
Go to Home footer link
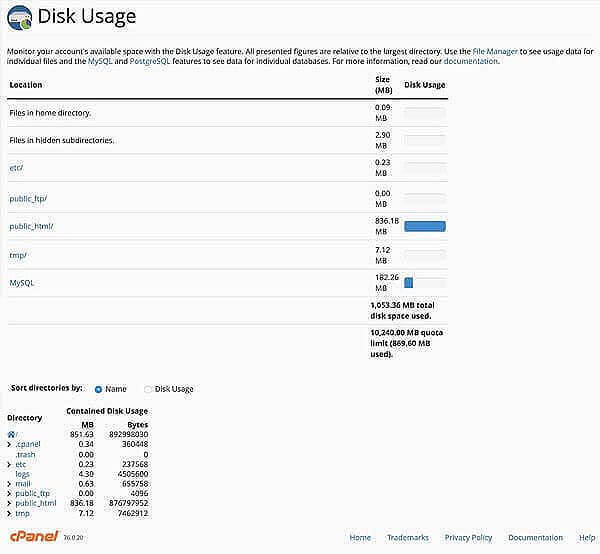(360, 538)
